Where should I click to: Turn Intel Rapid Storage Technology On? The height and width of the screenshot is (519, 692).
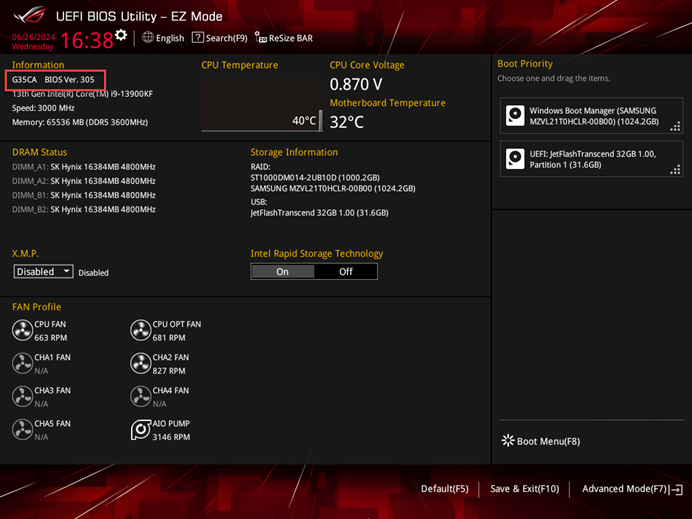(282, 271)
